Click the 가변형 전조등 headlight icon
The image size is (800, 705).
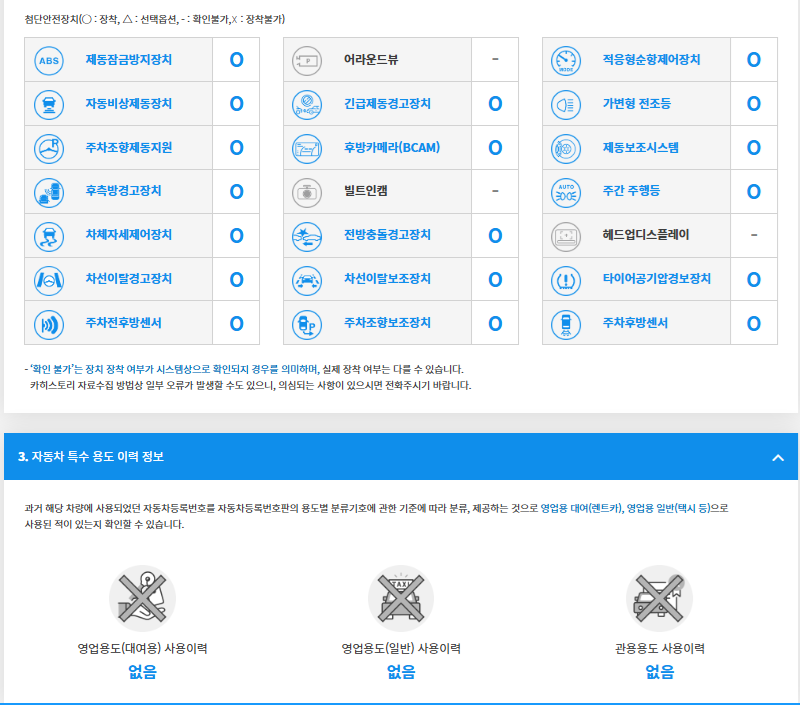[565, 104]
